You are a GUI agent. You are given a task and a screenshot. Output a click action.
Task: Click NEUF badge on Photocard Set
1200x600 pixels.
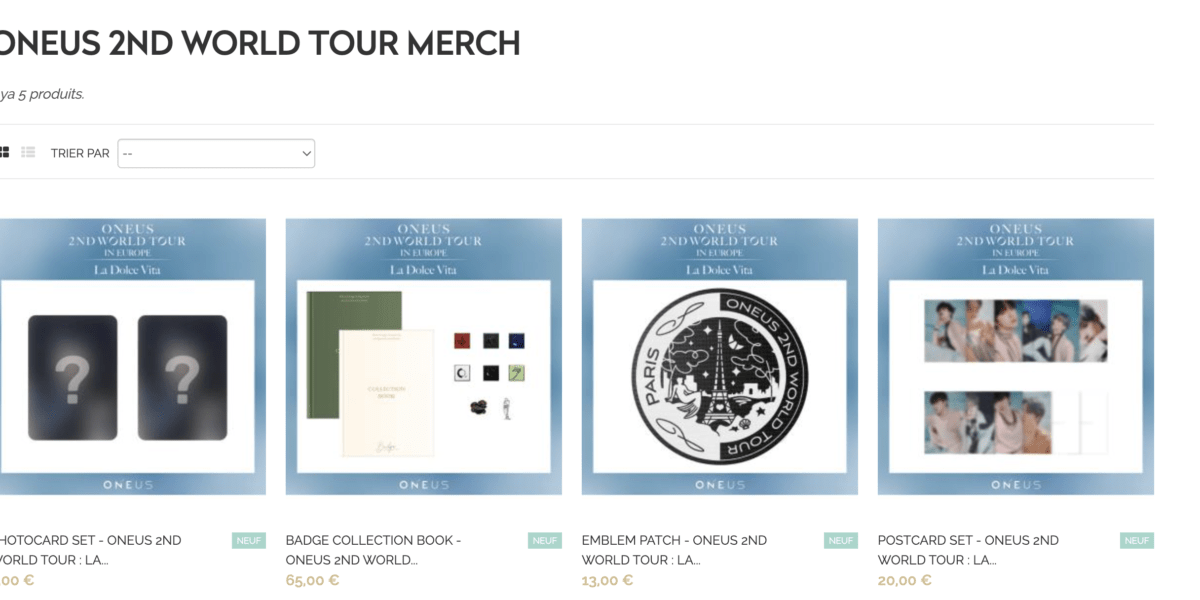point(249,541)
